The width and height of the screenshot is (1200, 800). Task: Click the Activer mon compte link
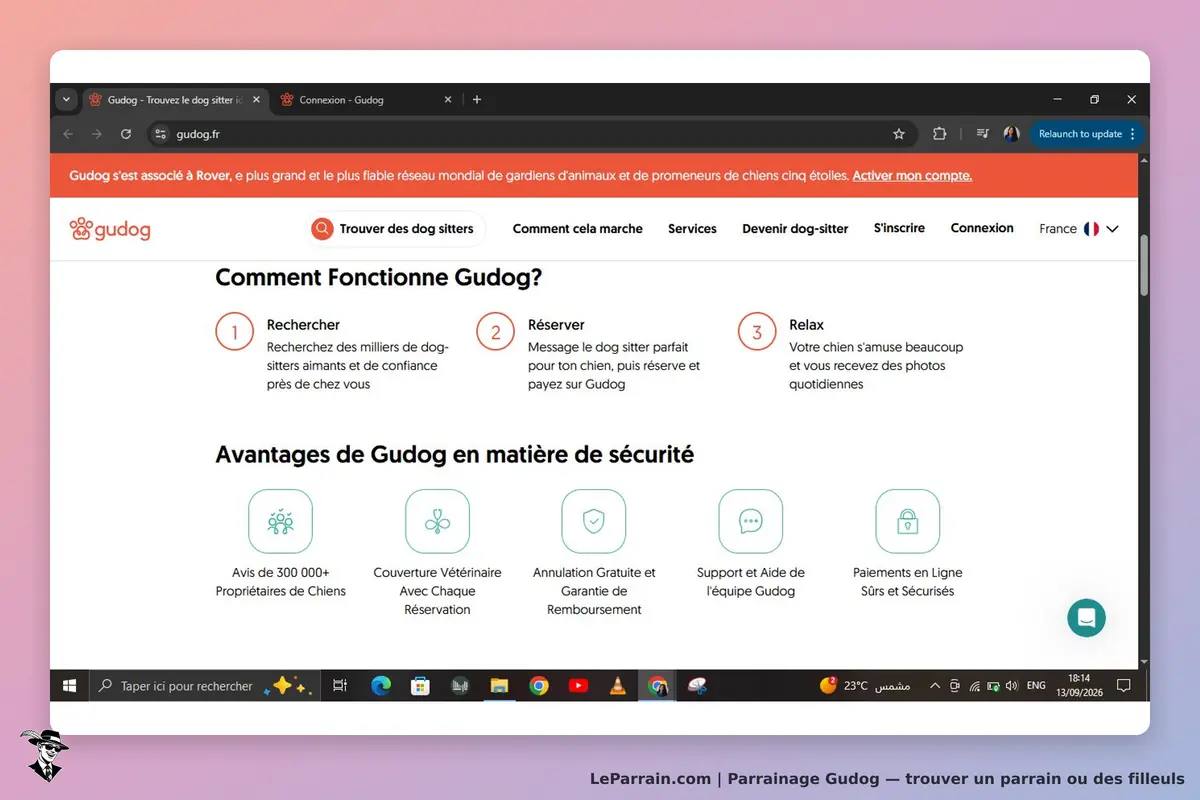pyautogui.click(x=912, y=176)
